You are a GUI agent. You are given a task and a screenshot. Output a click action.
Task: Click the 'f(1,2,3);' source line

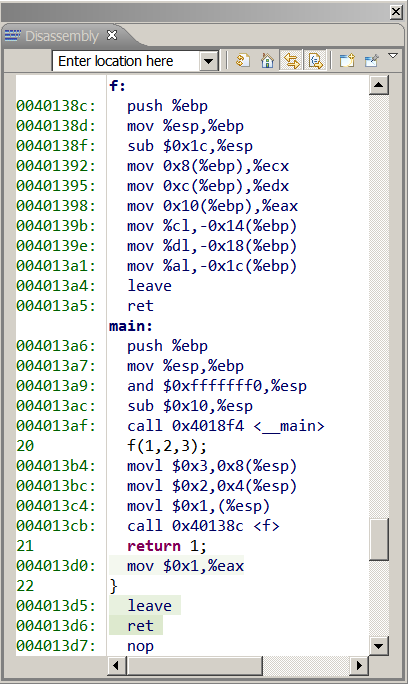point(167,446)
